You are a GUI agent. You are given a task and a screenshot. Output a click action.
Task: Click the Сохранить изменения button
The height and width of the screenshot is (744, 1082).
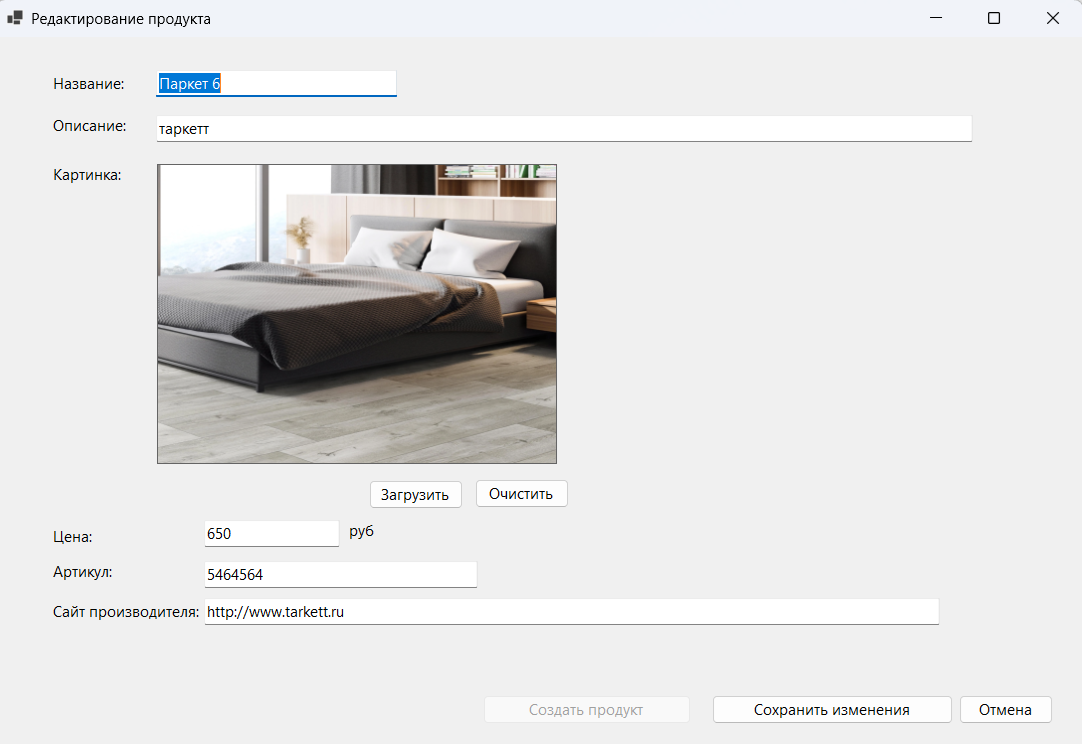click(832, 709)
